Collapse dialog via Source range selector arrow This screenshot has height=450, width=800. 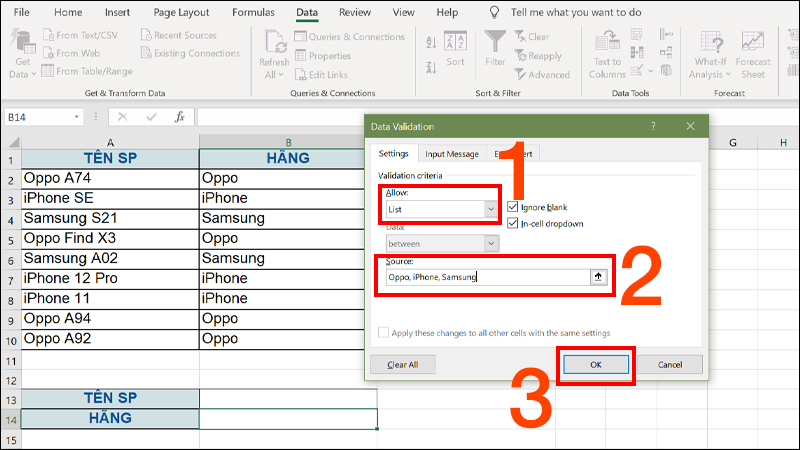tap(598, 277)
